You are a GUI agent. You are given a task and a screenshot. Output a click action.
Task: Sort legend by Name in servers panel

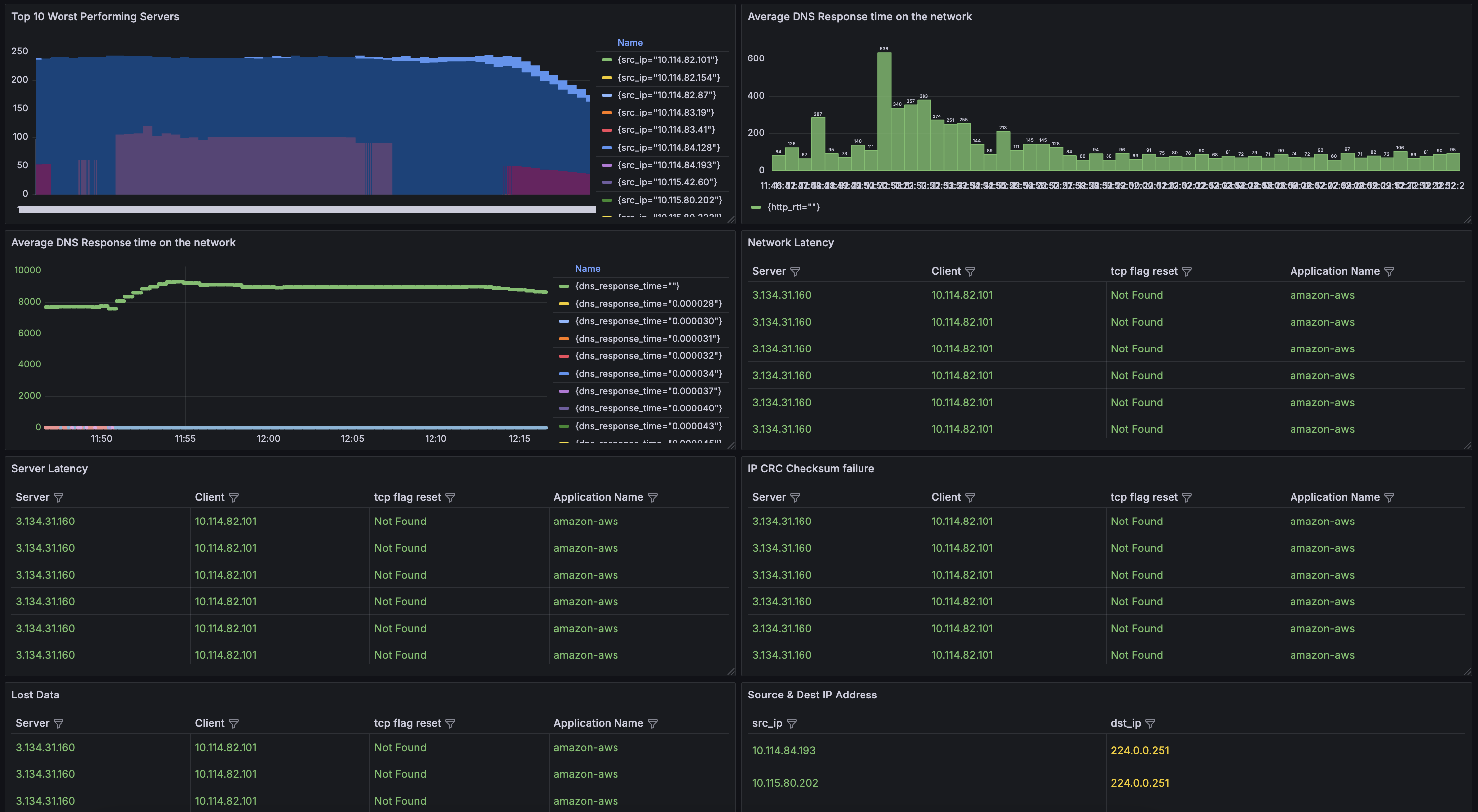[x=629, y=43]
